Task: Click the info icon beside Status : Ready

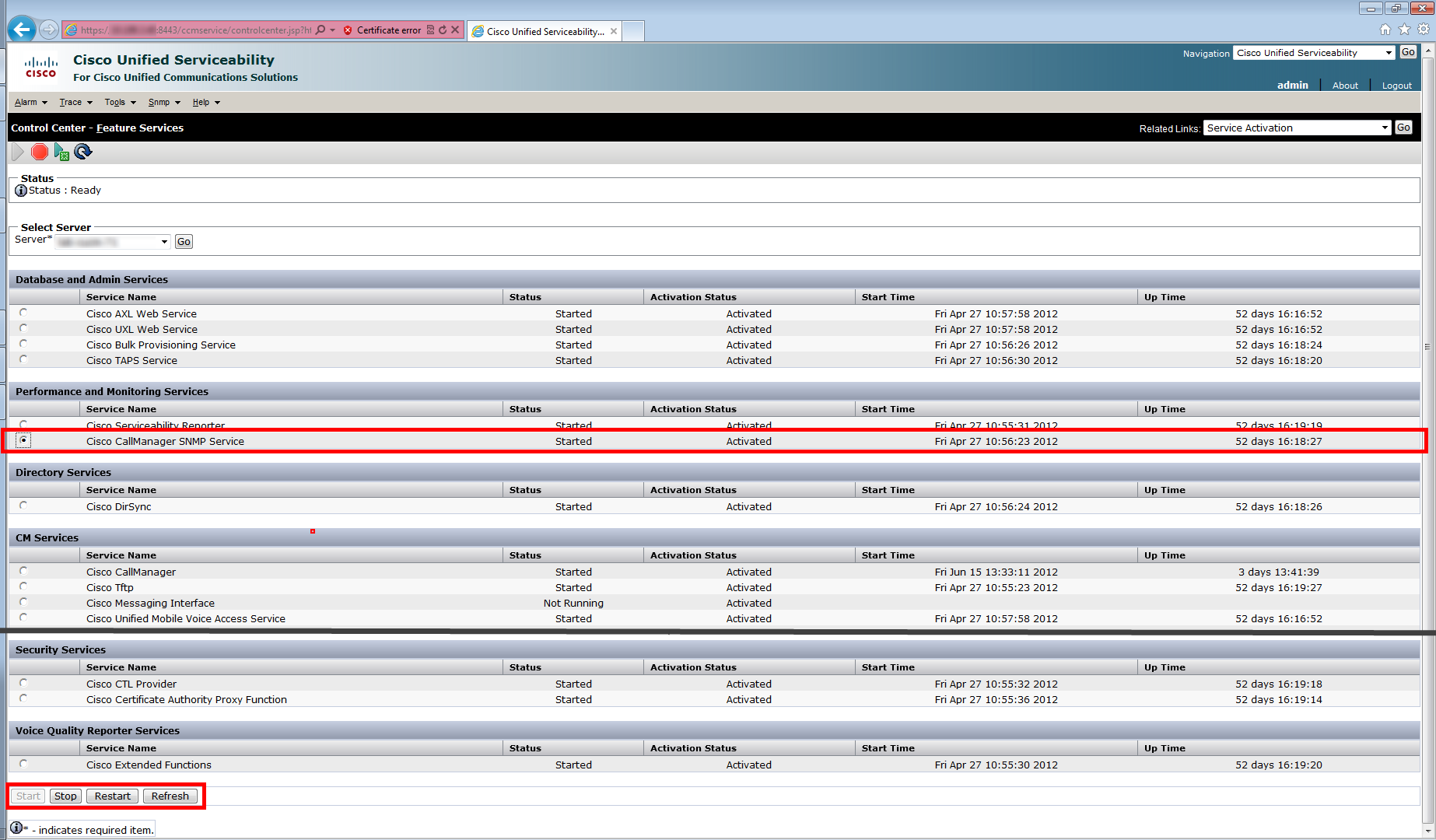Action: tap(21, 191)
